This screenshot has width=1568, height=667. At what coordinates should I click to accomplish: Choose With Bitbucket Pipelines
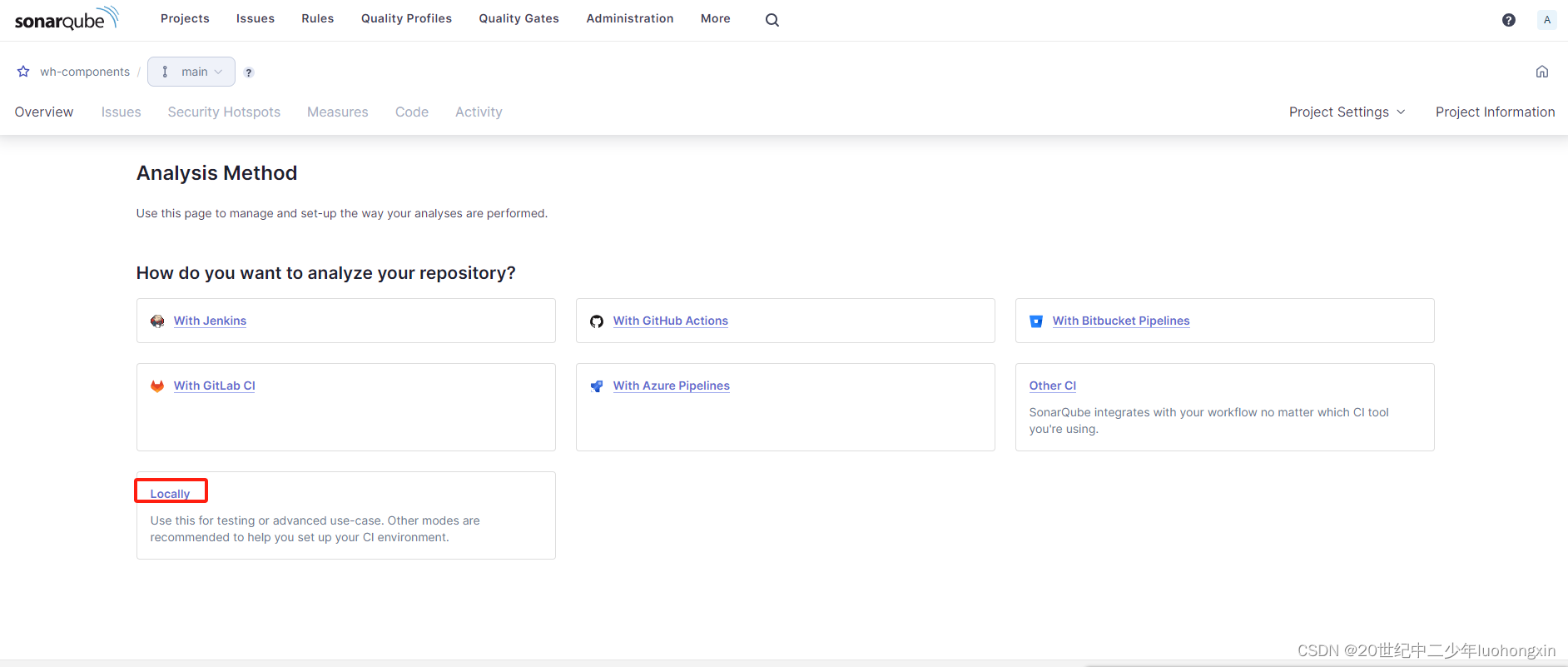point(1121,321)
